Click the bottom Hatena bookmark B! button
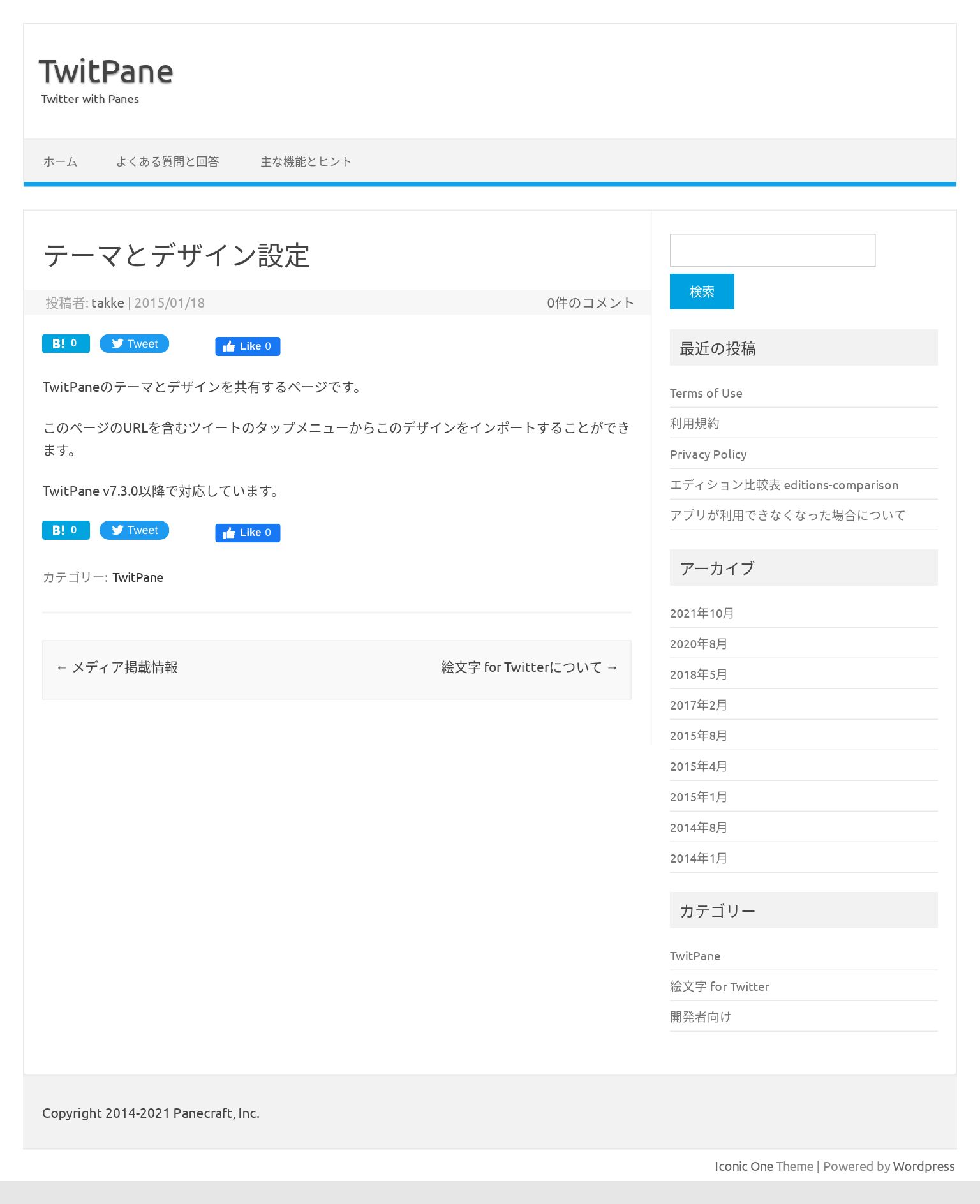 [66, 530]
